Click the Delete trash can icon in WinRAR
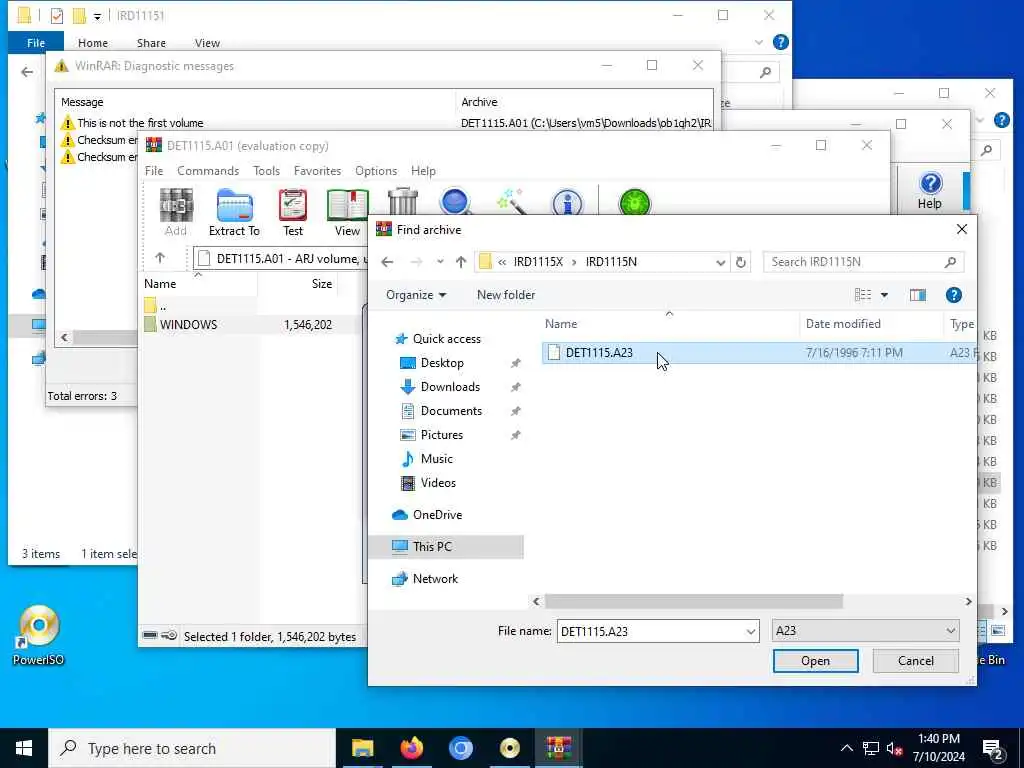This screenshot has height=768, width=1024. point(402,201)
